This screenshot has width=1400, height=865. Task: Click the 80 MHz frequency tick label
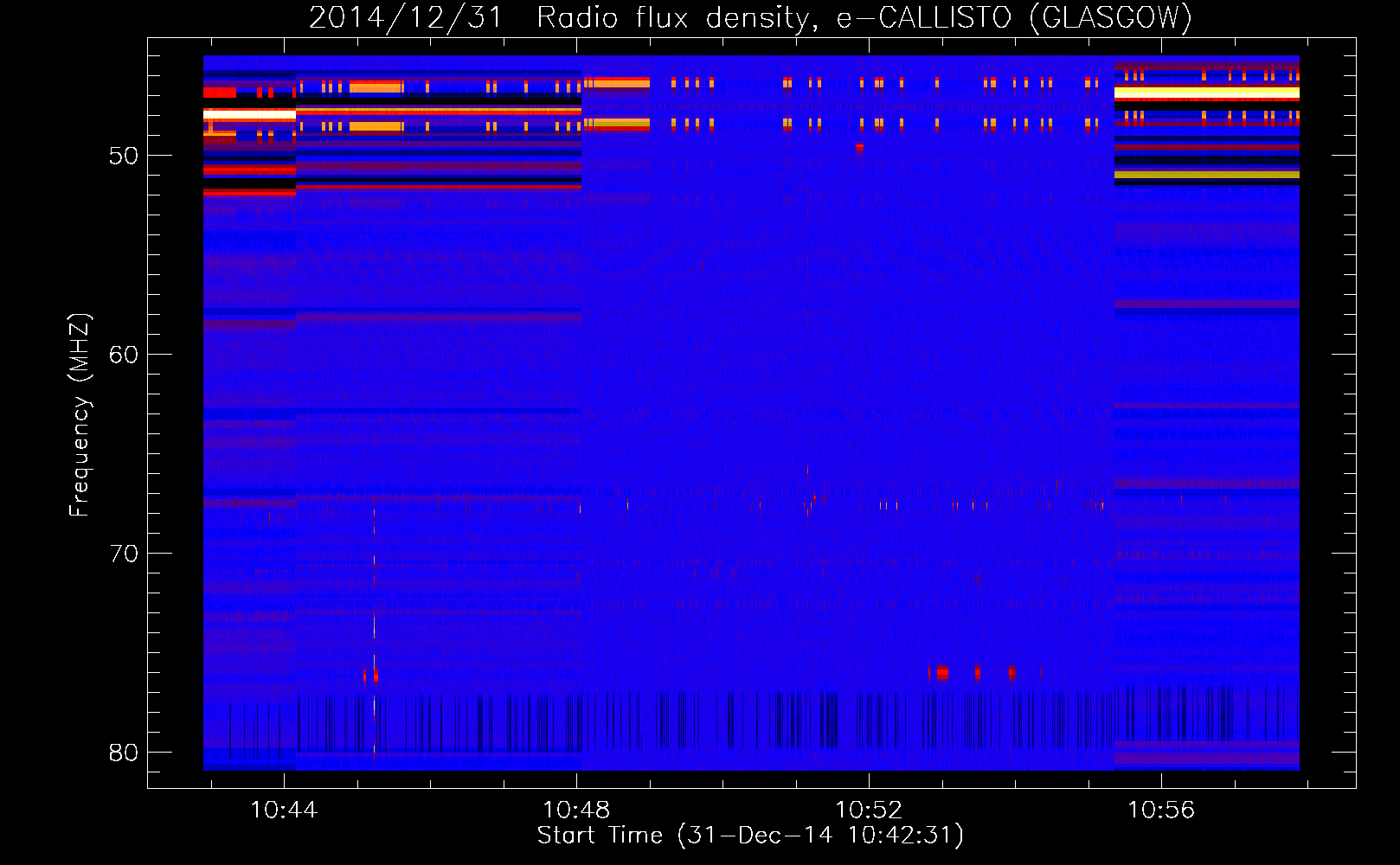[124, 753]
